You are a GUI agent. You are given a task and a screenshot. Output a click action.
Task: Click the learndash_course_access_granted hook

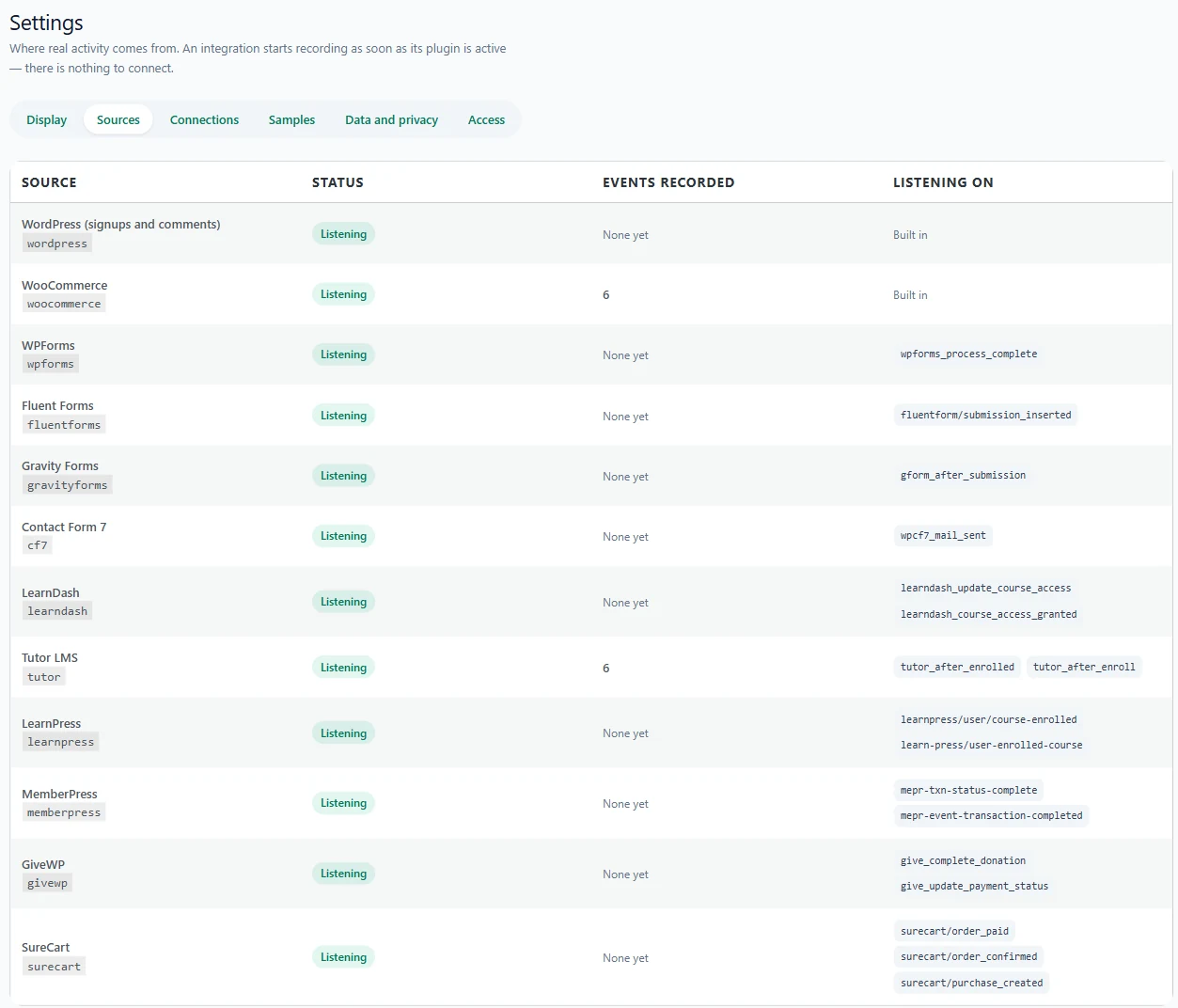coord(988,614)
